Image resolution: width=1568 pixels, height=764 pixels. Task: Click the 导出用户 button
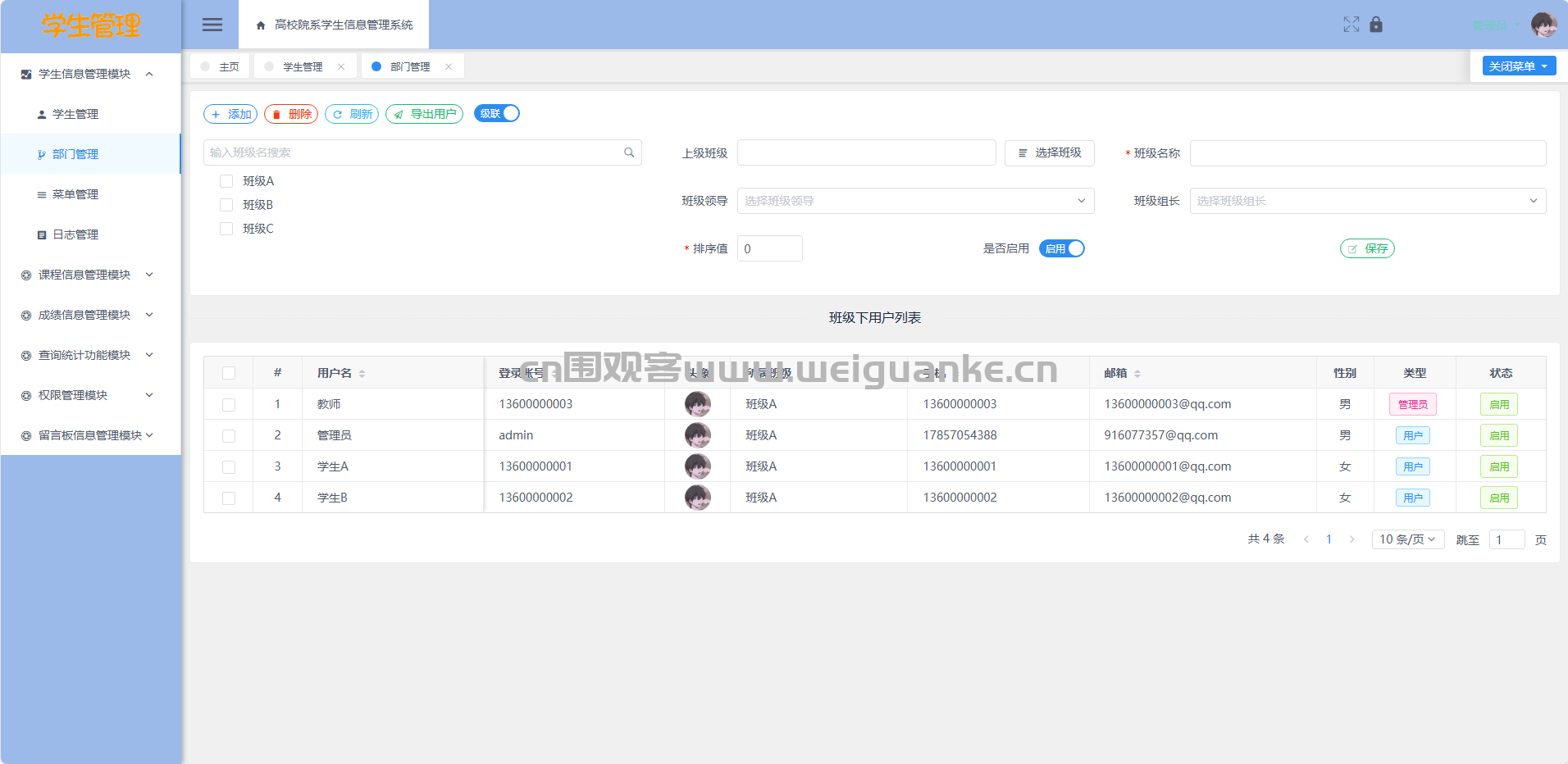[424, 114]
